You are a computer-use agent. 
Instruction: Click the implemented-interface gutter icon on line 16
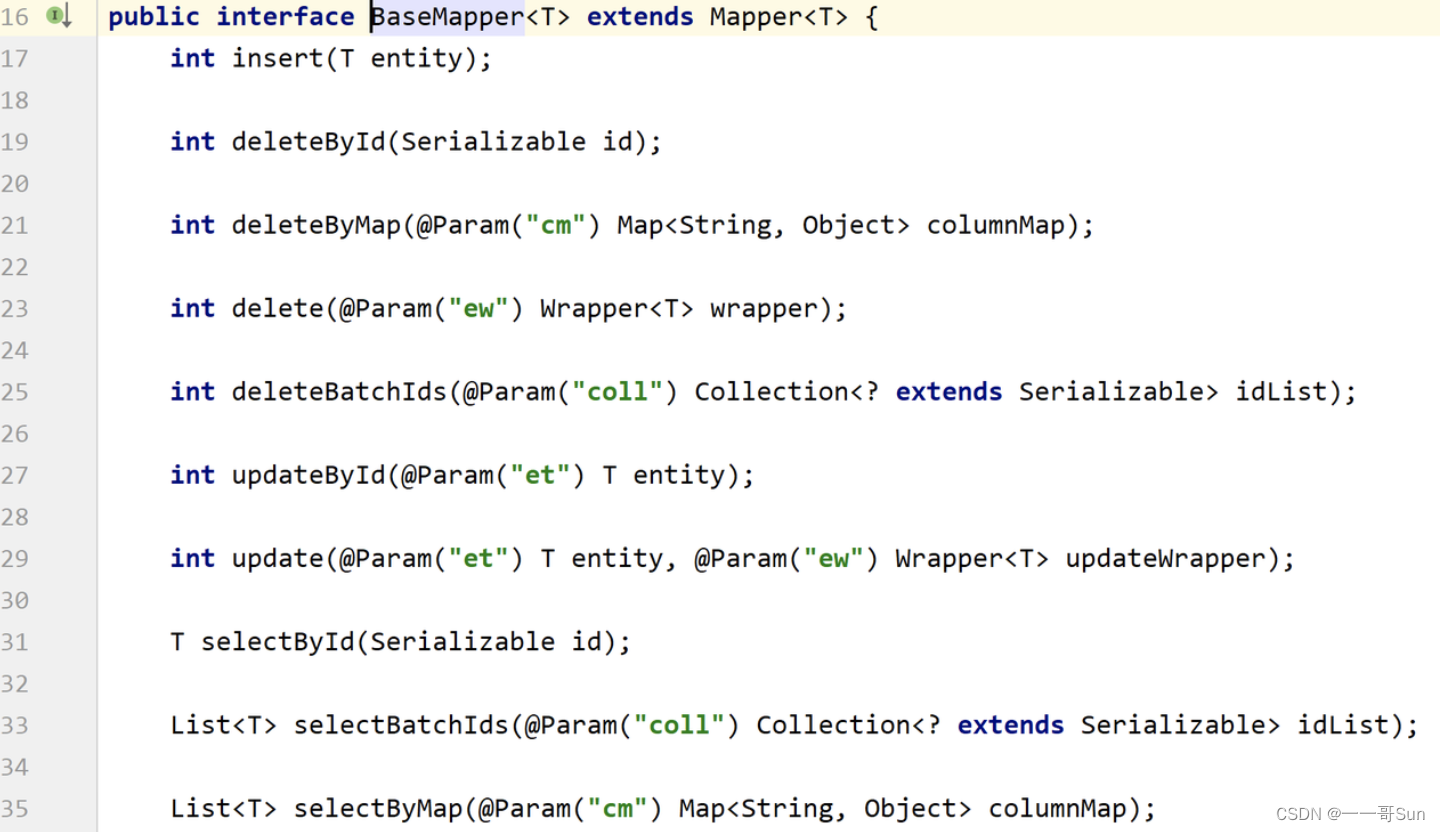tap(59, 16)
